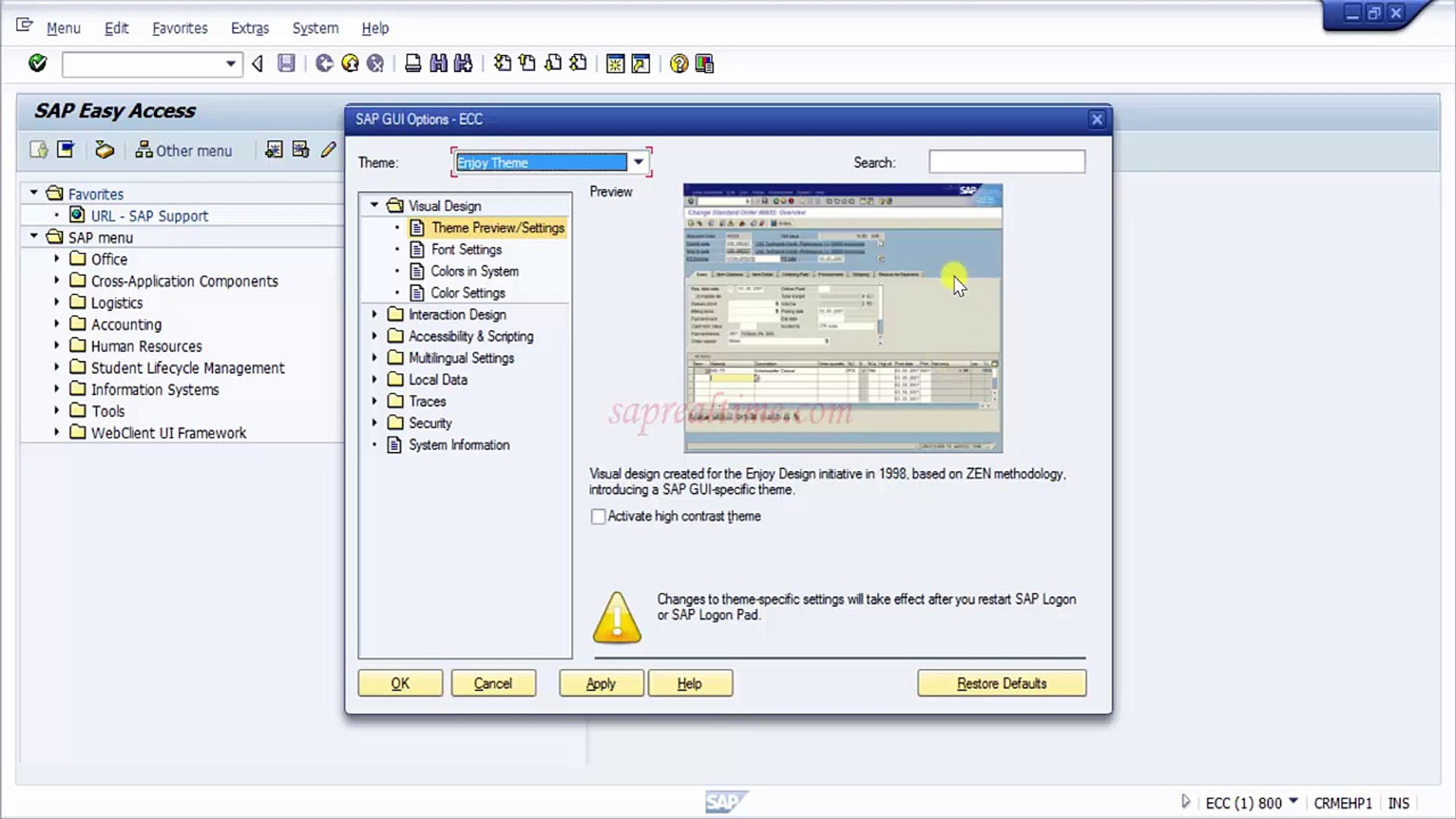Open the Theme dropdown list
1456x819 pixels.
(639, 162)
